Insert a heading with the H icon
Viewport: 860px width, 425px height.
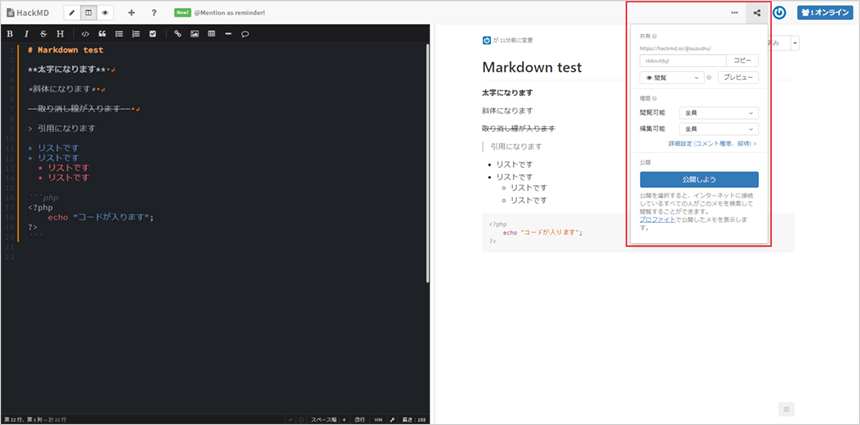(60, 33)
